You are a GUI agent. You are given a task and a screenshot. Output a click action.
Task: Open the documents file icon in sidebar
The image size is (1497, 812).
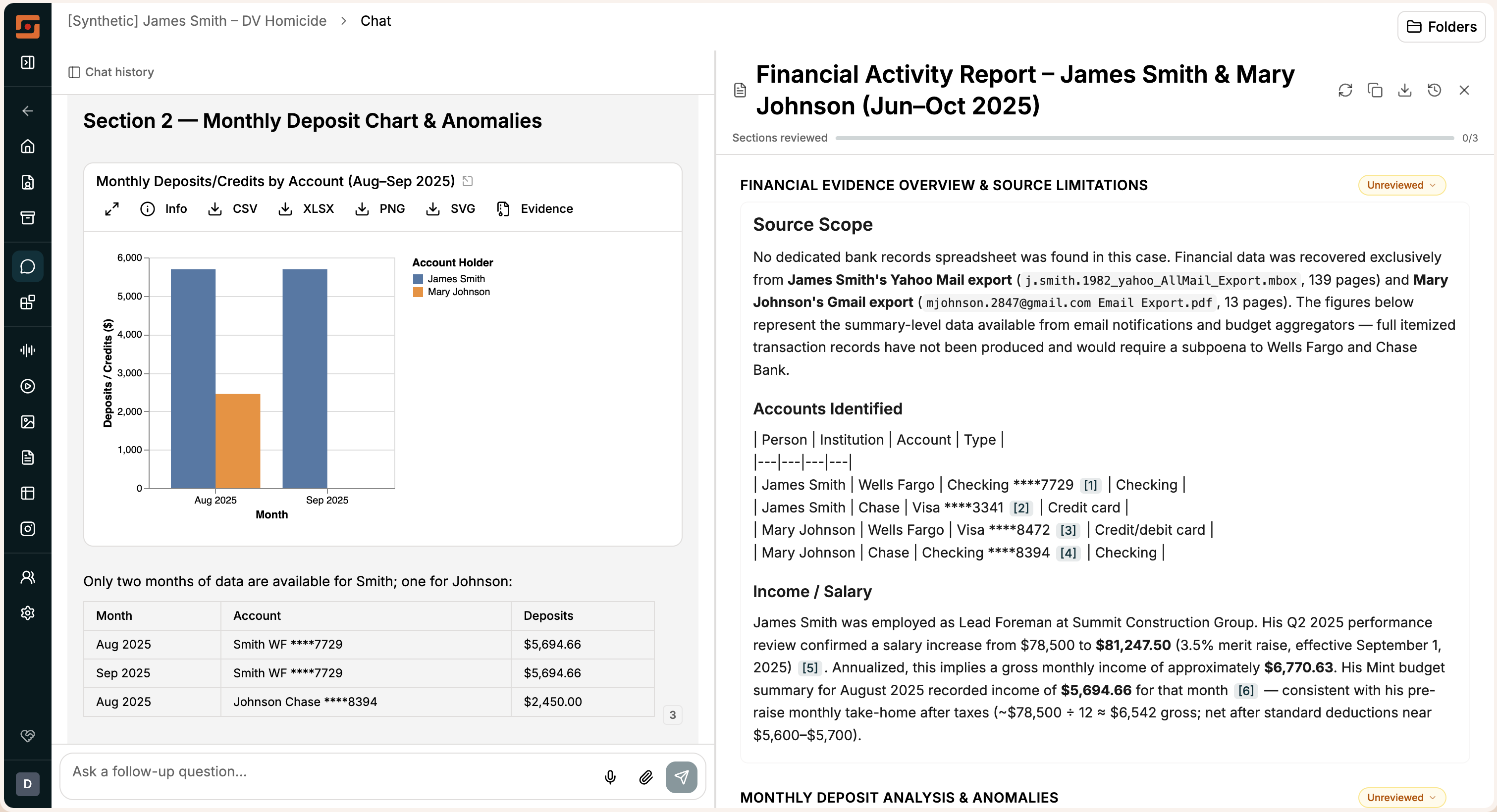point(27,457)
